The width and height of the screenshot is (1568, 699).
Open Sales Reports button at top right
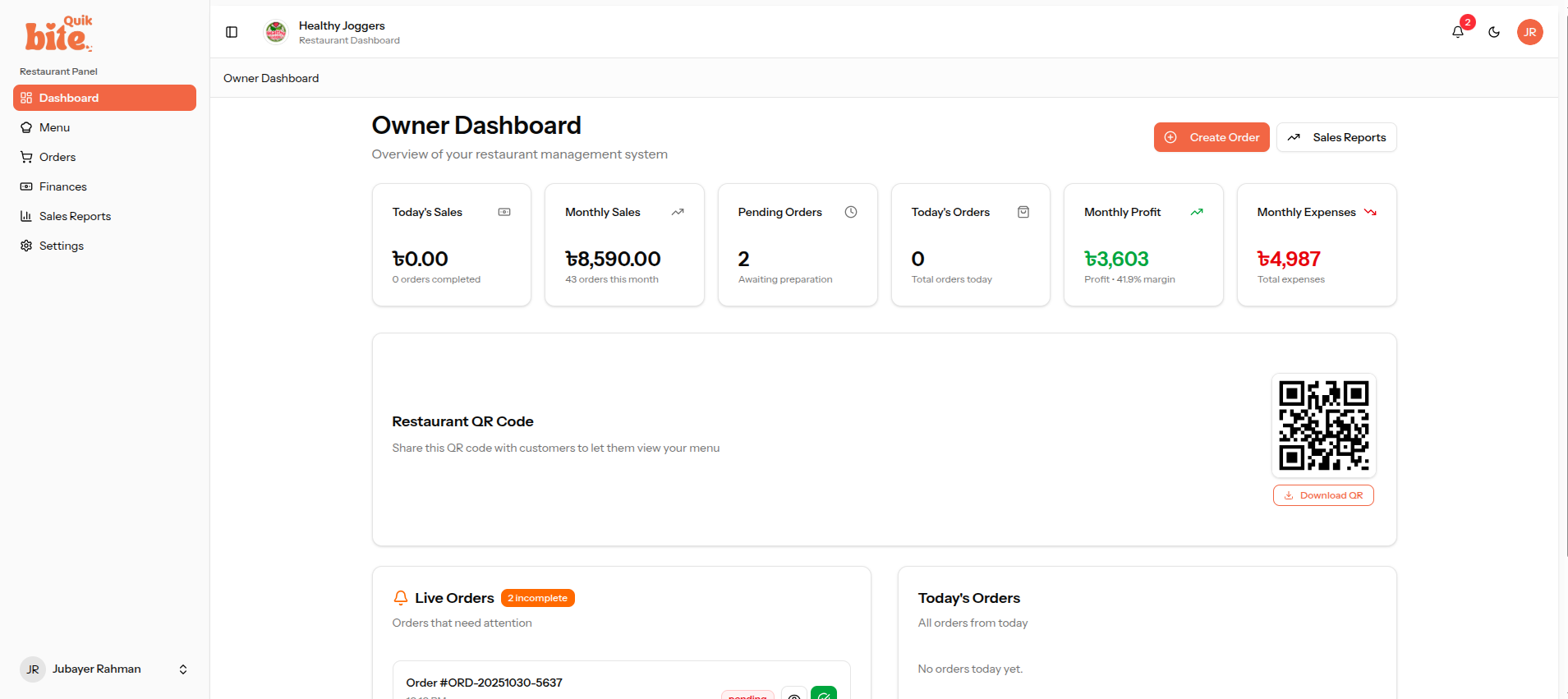[x=1336, y=137]
